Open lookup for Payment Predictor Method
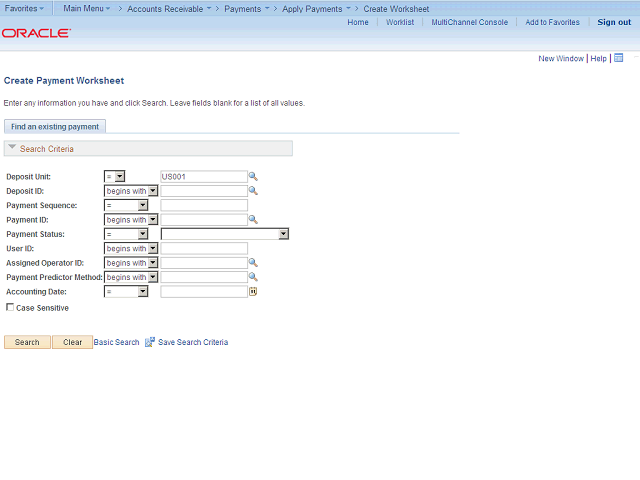Viewport: 640px width, 480px height. (x=253, y=277)
